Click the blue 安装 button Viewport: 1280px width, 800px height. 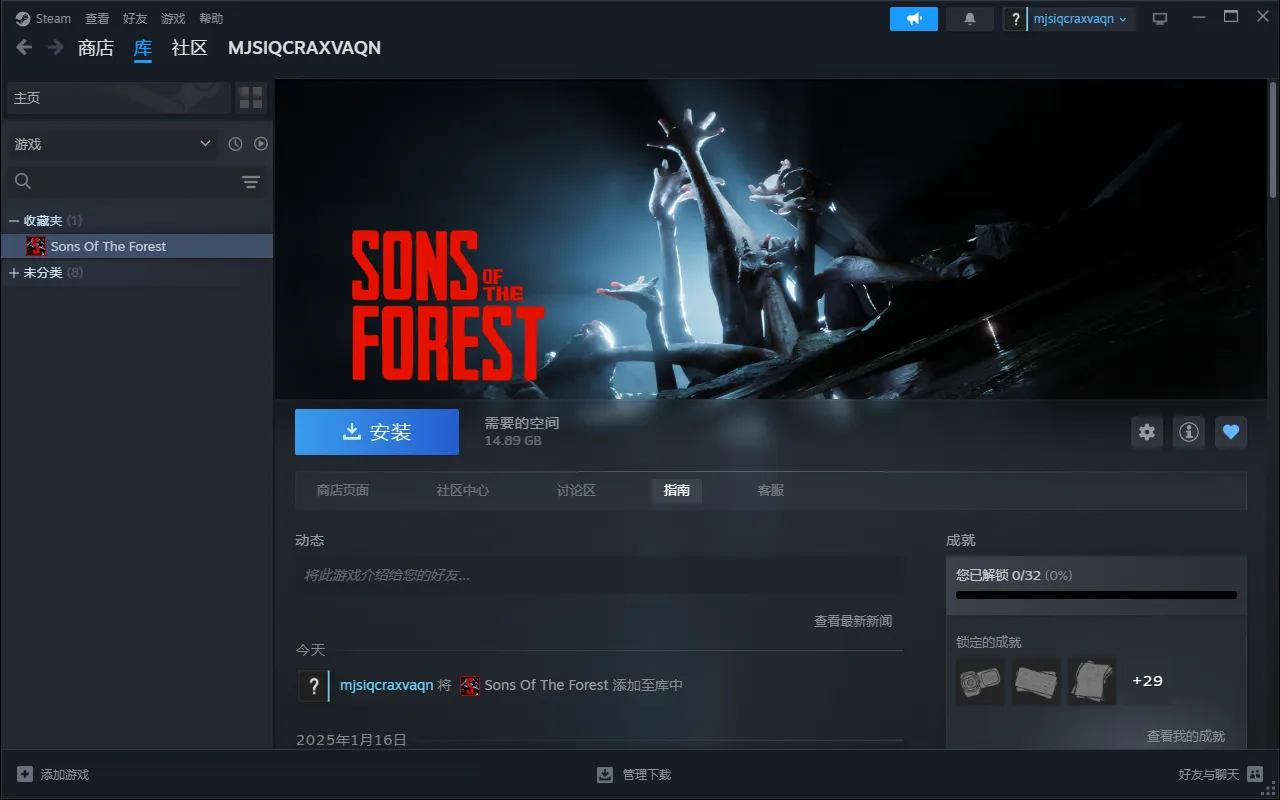coord(377,432)
